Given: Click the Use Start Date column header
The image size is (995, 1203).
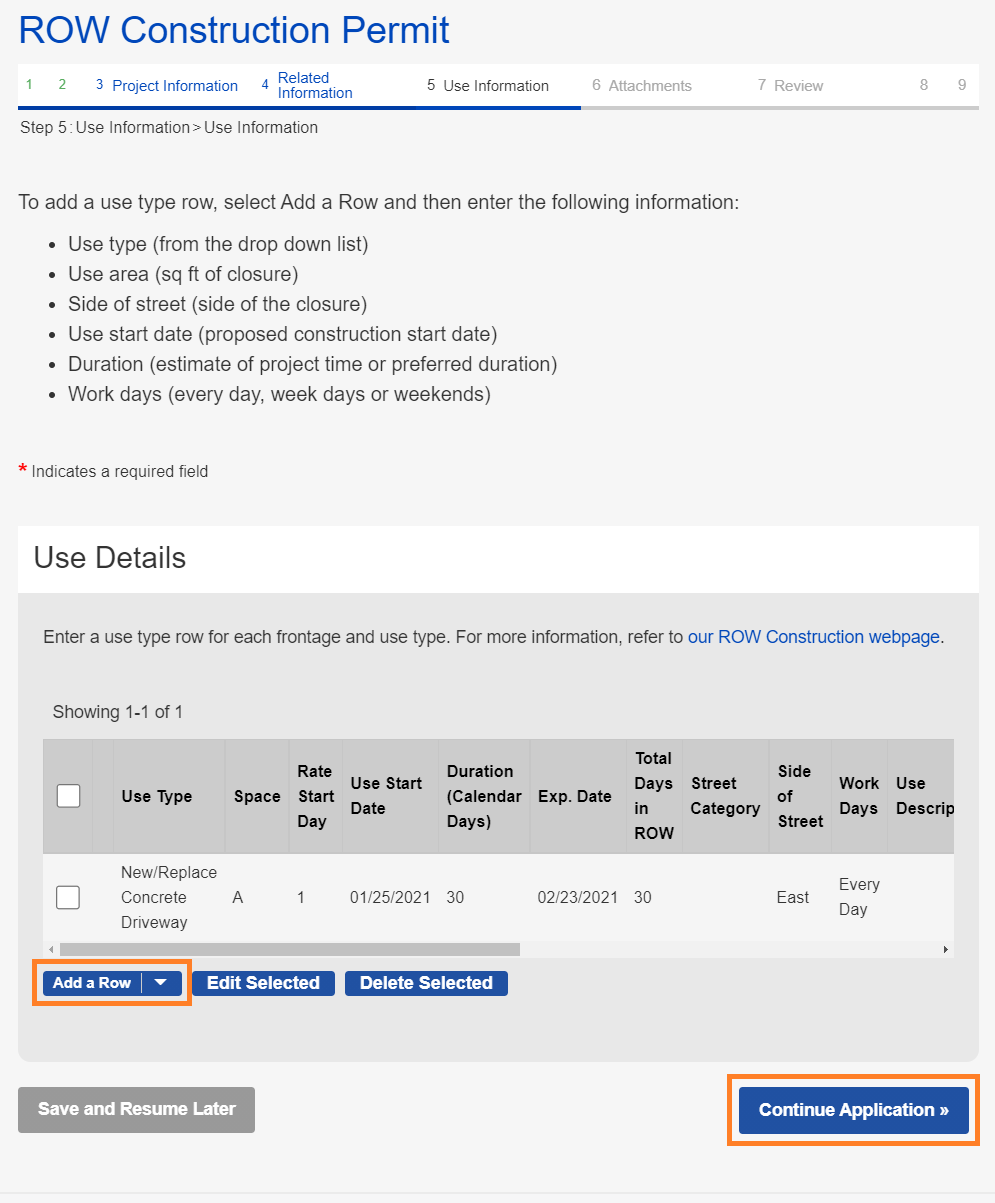Looking at the screenshot, I should click(x=387, y=796).
